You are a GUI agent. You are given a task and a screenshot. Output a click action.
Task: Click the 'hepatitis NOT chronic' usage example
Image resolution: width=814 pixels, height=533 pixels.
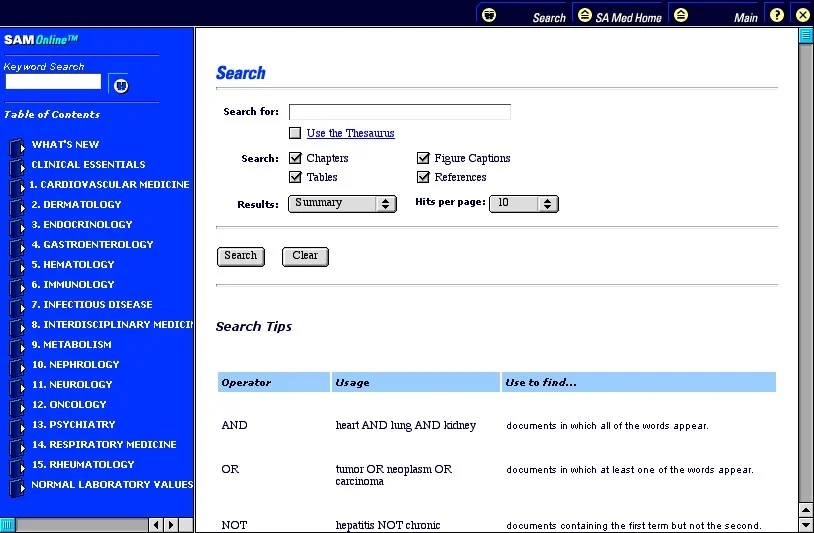pos(388,525)
